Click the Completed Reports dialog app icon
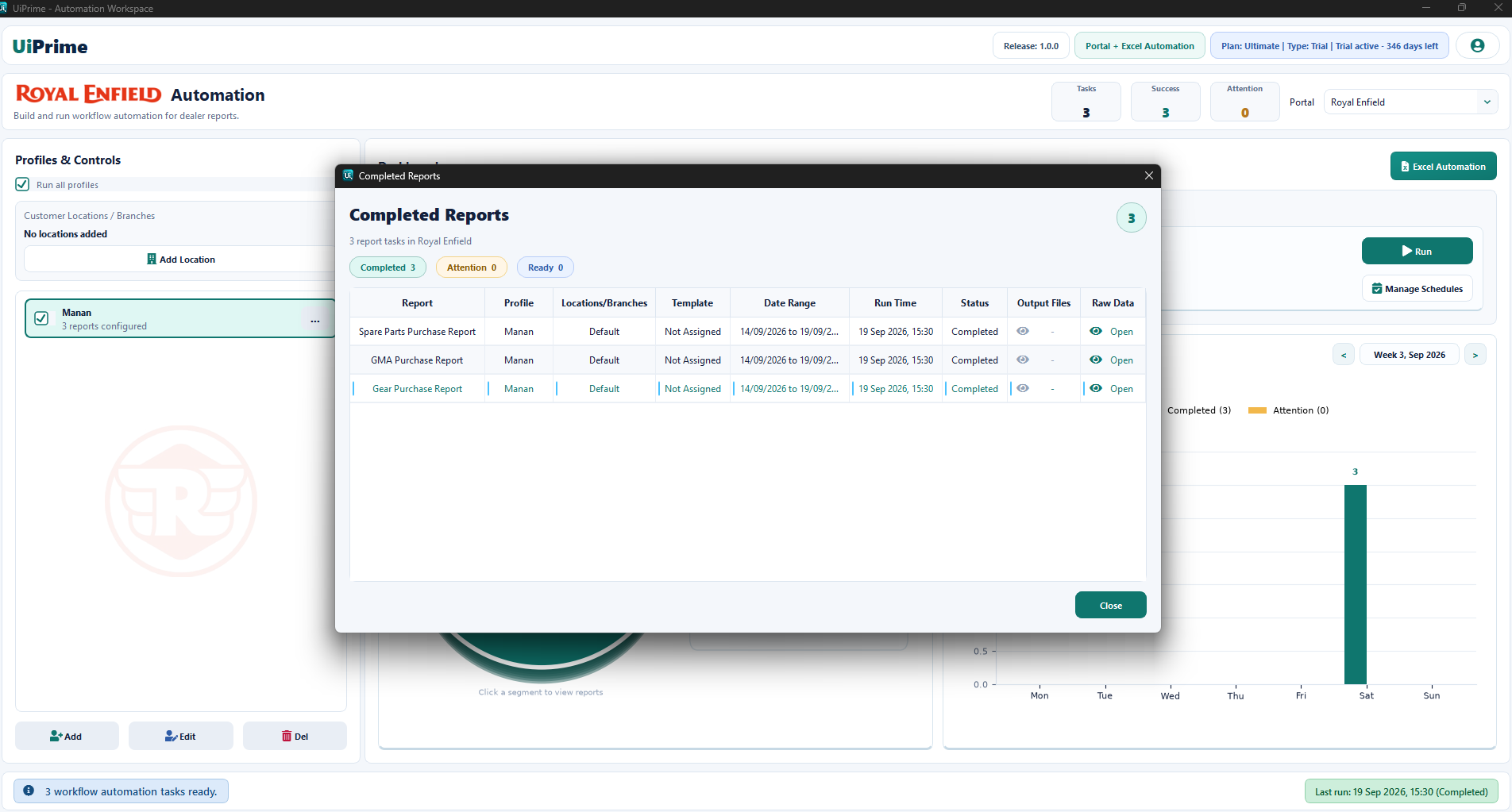The width and height of the screenshot is (1512, 812). (x=348, y=175)
